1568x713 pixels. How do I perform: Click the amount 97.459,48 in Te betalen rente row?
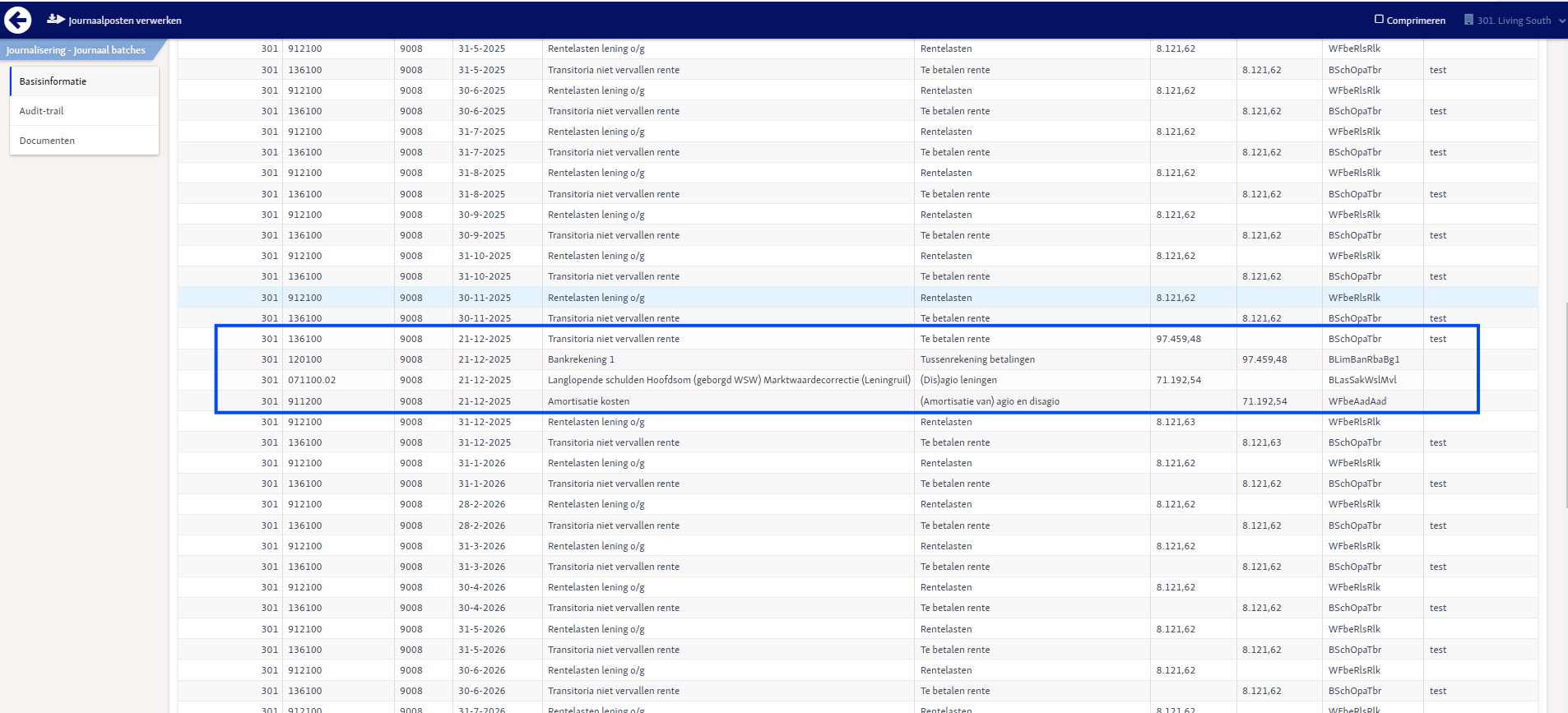(x=1178, y=339)
